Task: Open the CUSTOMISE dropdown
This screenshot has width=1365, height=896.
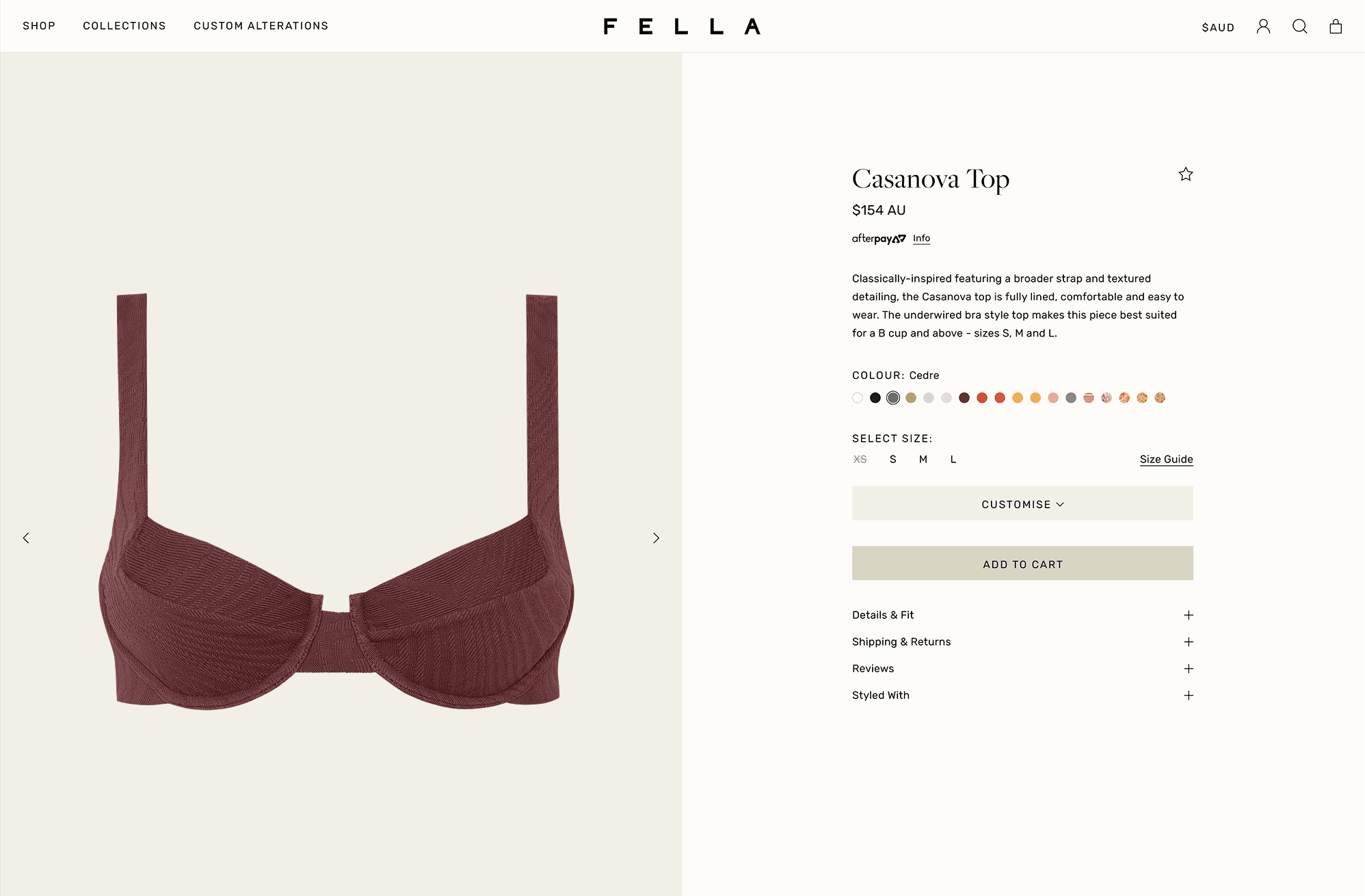Action: point(1022,504)
